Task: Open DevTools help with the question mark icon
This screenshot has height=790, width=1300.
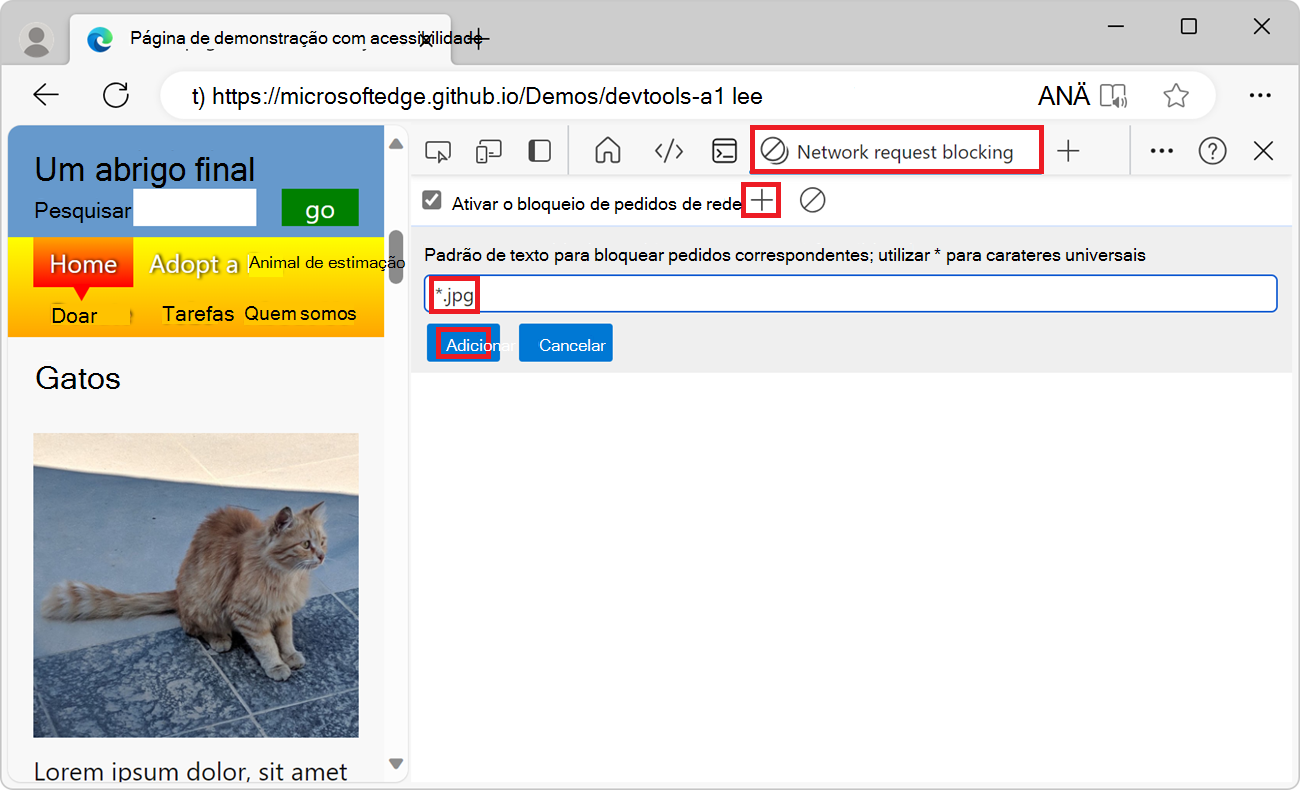Action: pos(1212,150)
